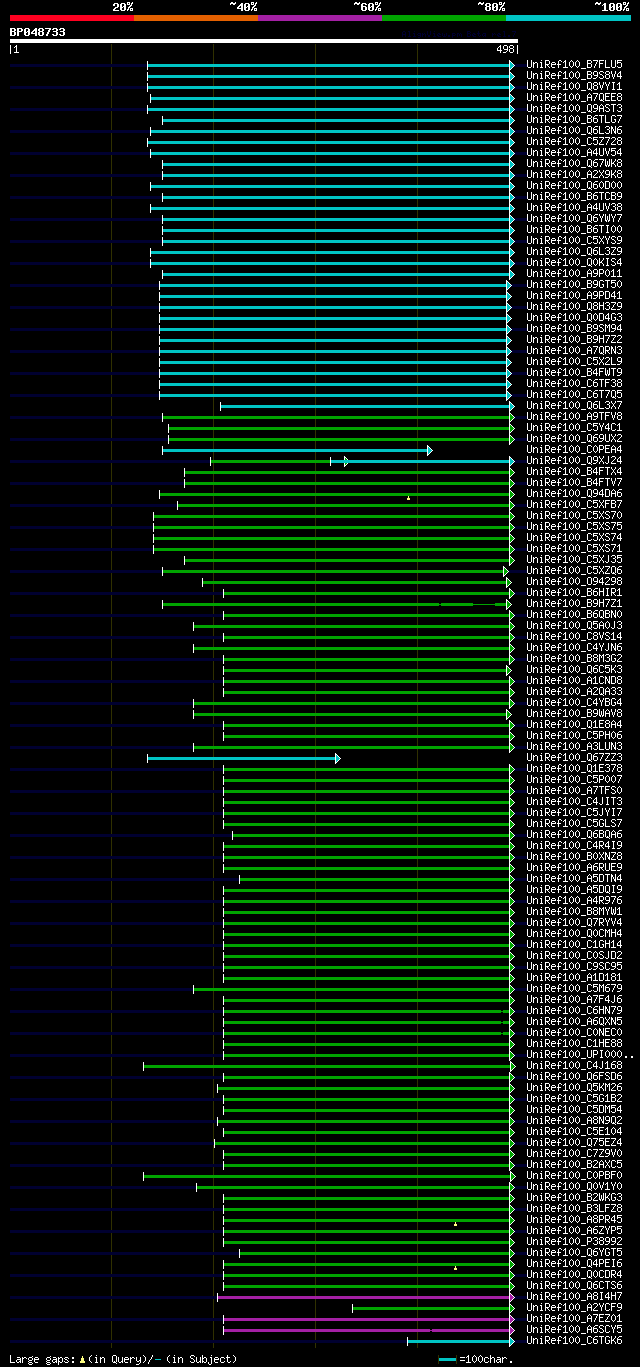
Task: Select hit label UniRef100_C0PEA4
Action: point(574,450)
